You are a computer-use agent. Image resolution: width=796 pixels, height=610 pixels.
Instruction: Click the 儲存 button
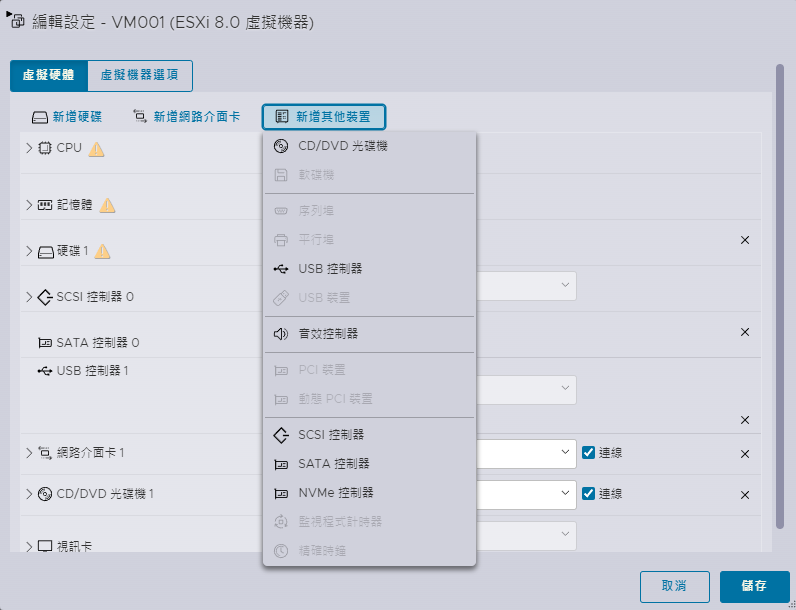(754, 586)
